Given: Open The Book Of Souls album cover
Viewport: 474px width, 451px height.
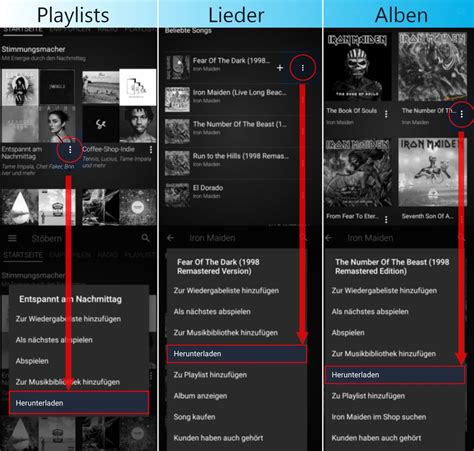Looking at the screenshot, I should coord(358,66).
